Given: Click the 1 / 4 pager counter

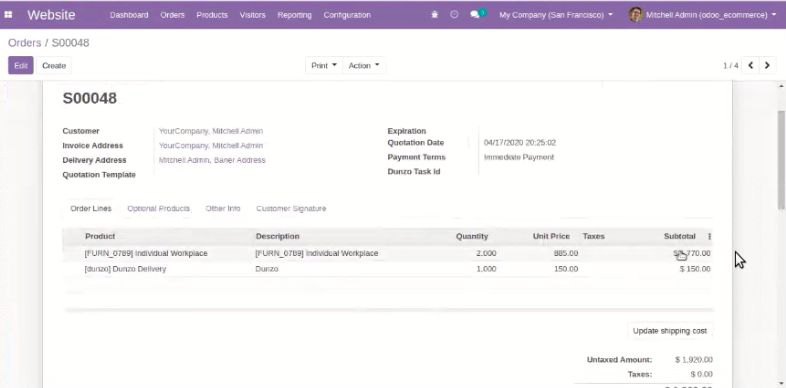Looking at the screenshot, I should pyautogui.click(x=730, y=66).
